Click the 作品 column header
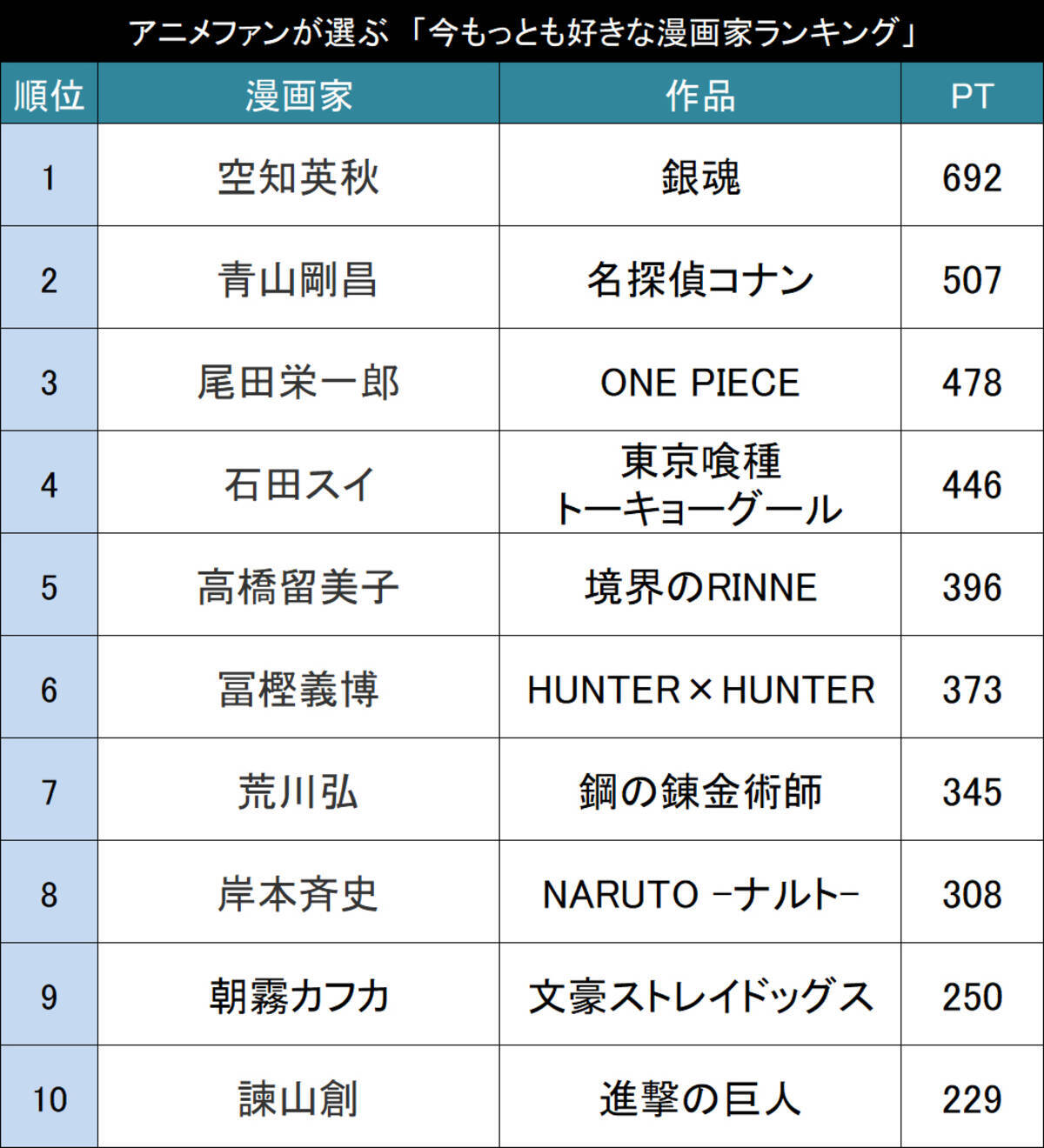 700,95
